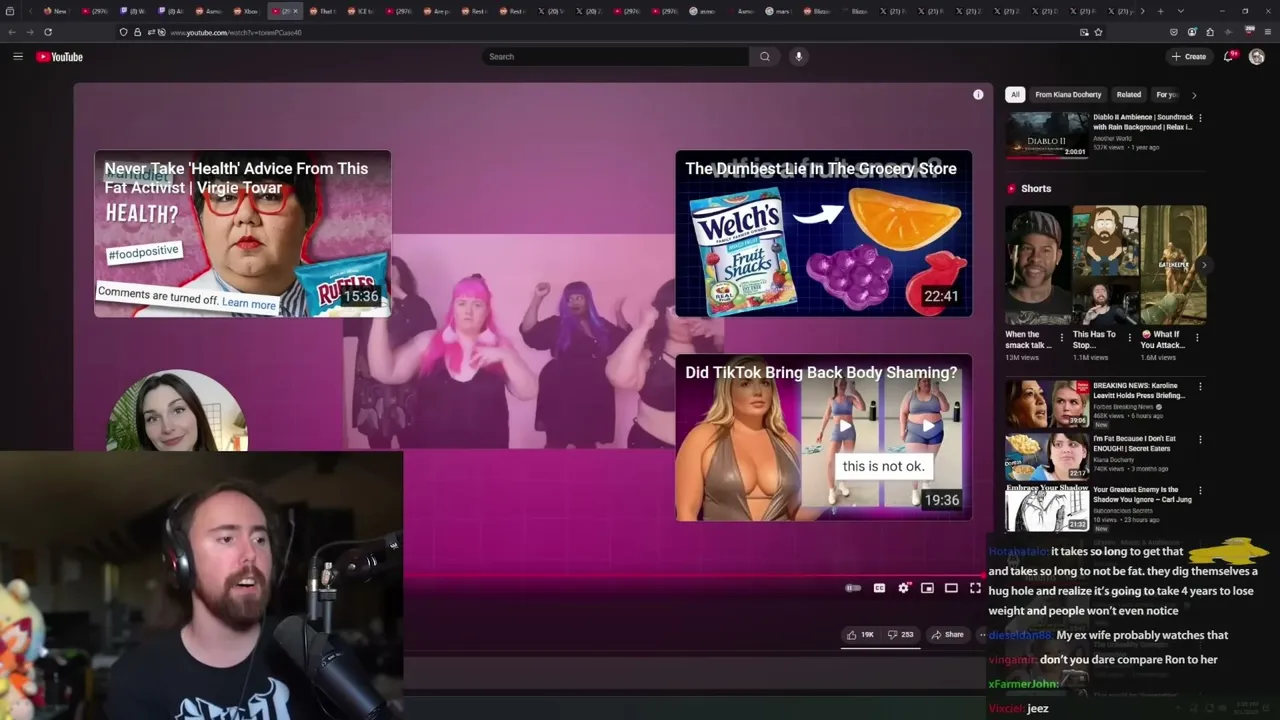Click the search magnifier button
The height and width of the screenshot is (720, 1280).
pyautogui.click(x=765, y=57)
